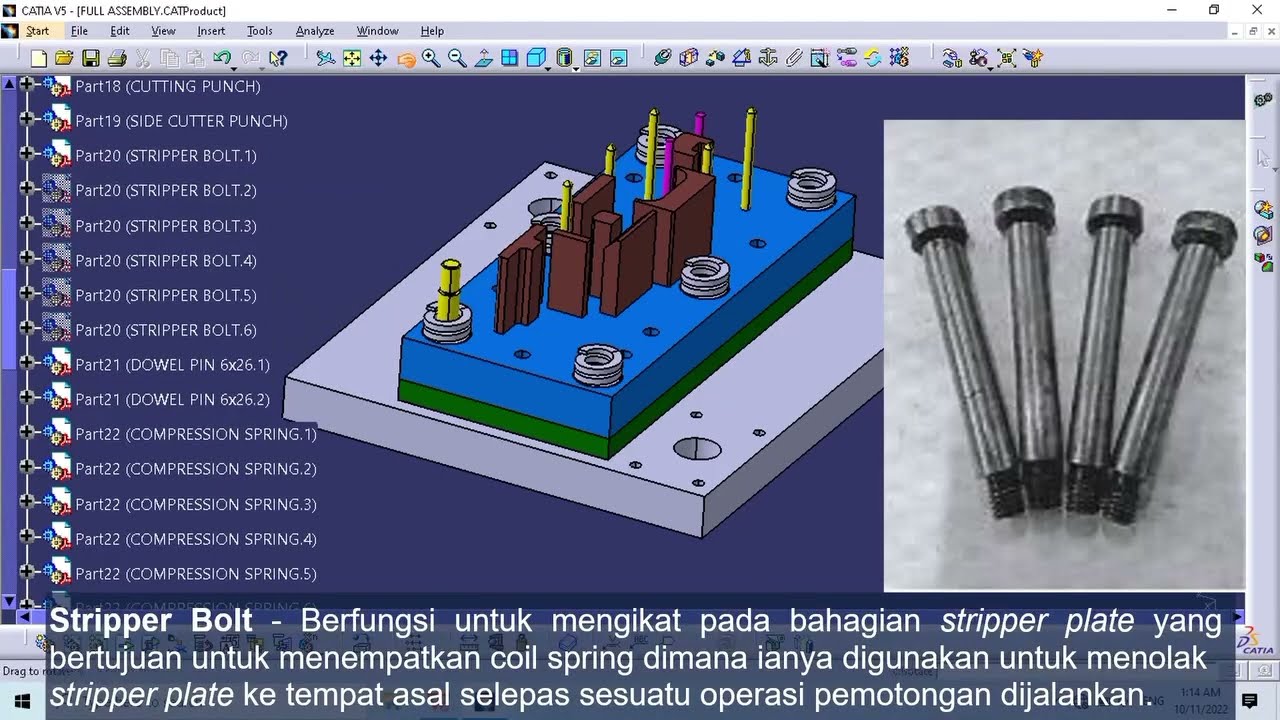Click the Hide/Show icon
This screenshot has width=1280, height=720.
pyautogui.click(x=592, y=59)
